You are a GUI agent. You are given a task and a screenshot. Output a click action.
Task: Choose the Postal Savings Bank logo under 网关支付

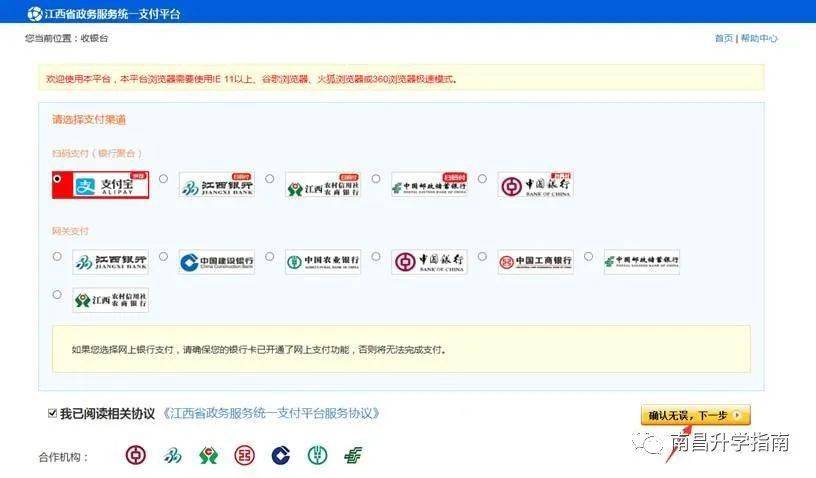[641, 262]
